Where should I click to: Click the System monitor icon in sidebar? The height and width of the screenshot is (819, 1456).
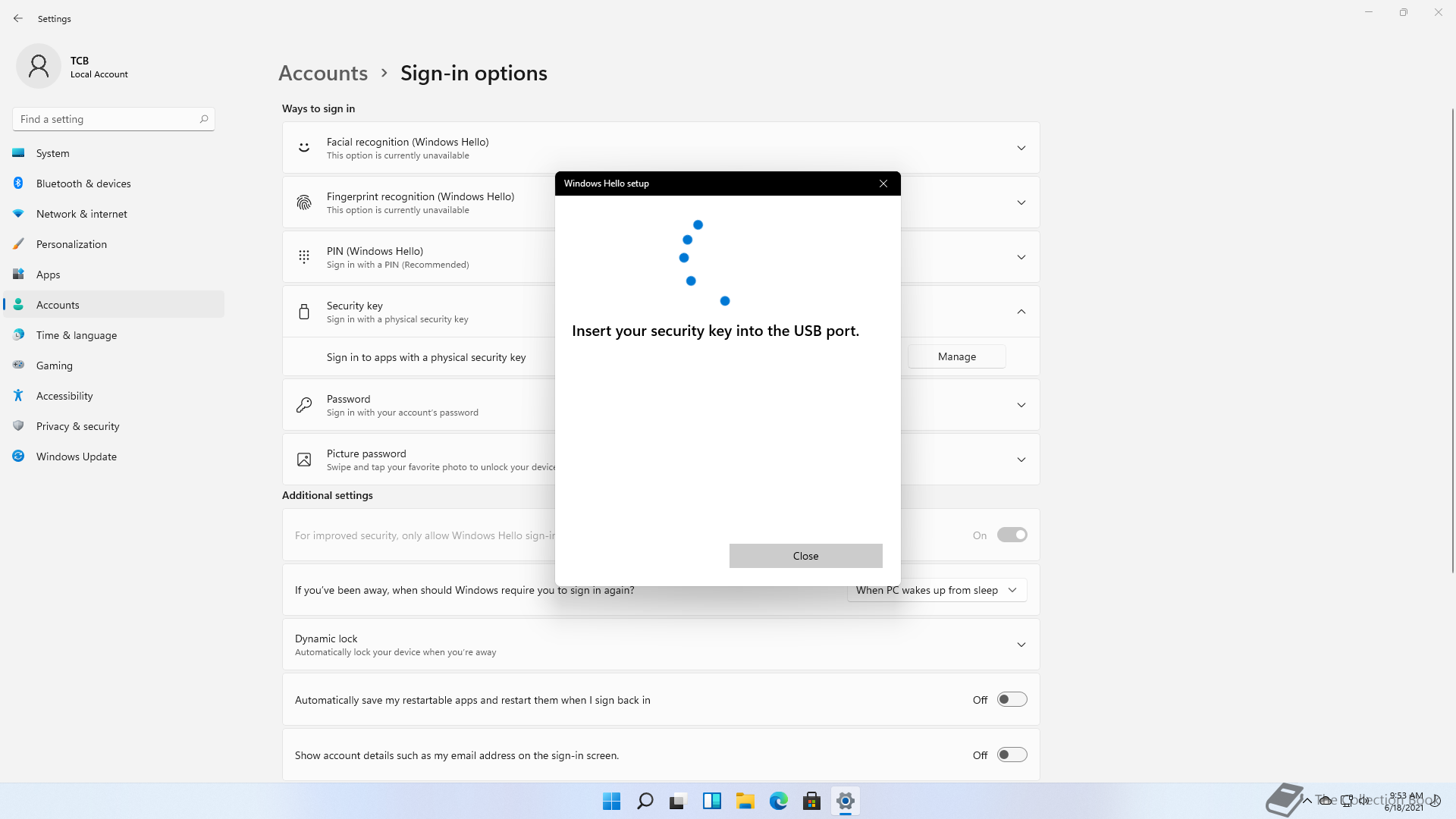coord(18,153)
